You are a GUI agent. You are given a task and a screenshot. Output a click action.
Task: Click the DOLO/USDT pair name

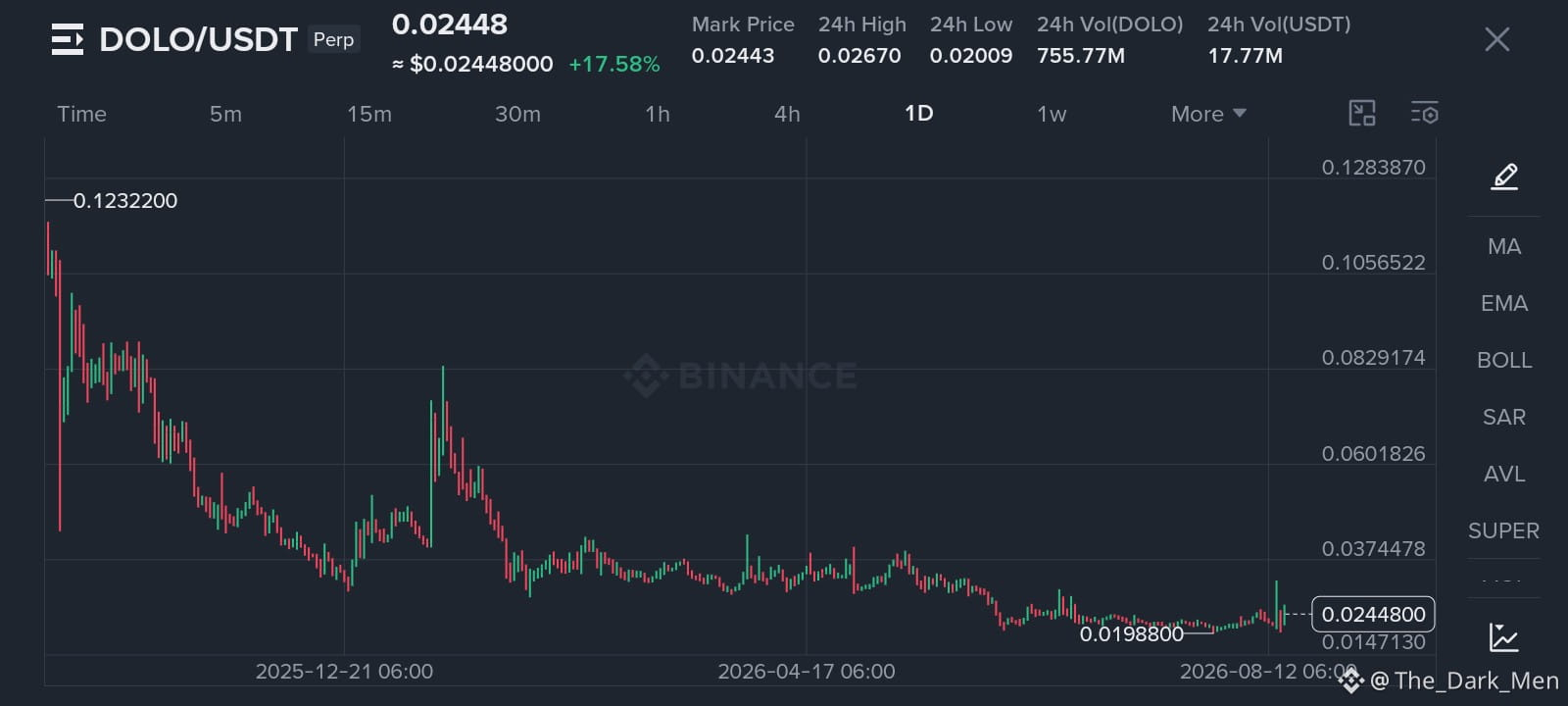pyautogui.click(x=198, y=39)
